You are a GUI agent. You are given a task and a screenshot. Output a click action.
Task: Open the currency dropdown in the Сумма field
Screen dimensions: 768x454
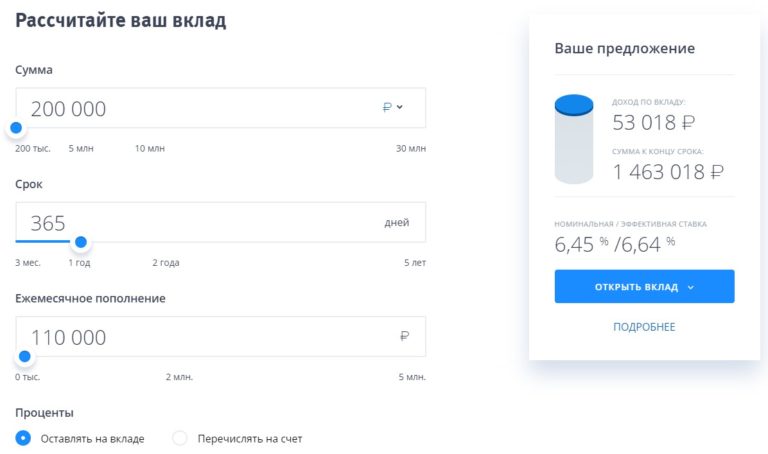click(x=393, y=107)
